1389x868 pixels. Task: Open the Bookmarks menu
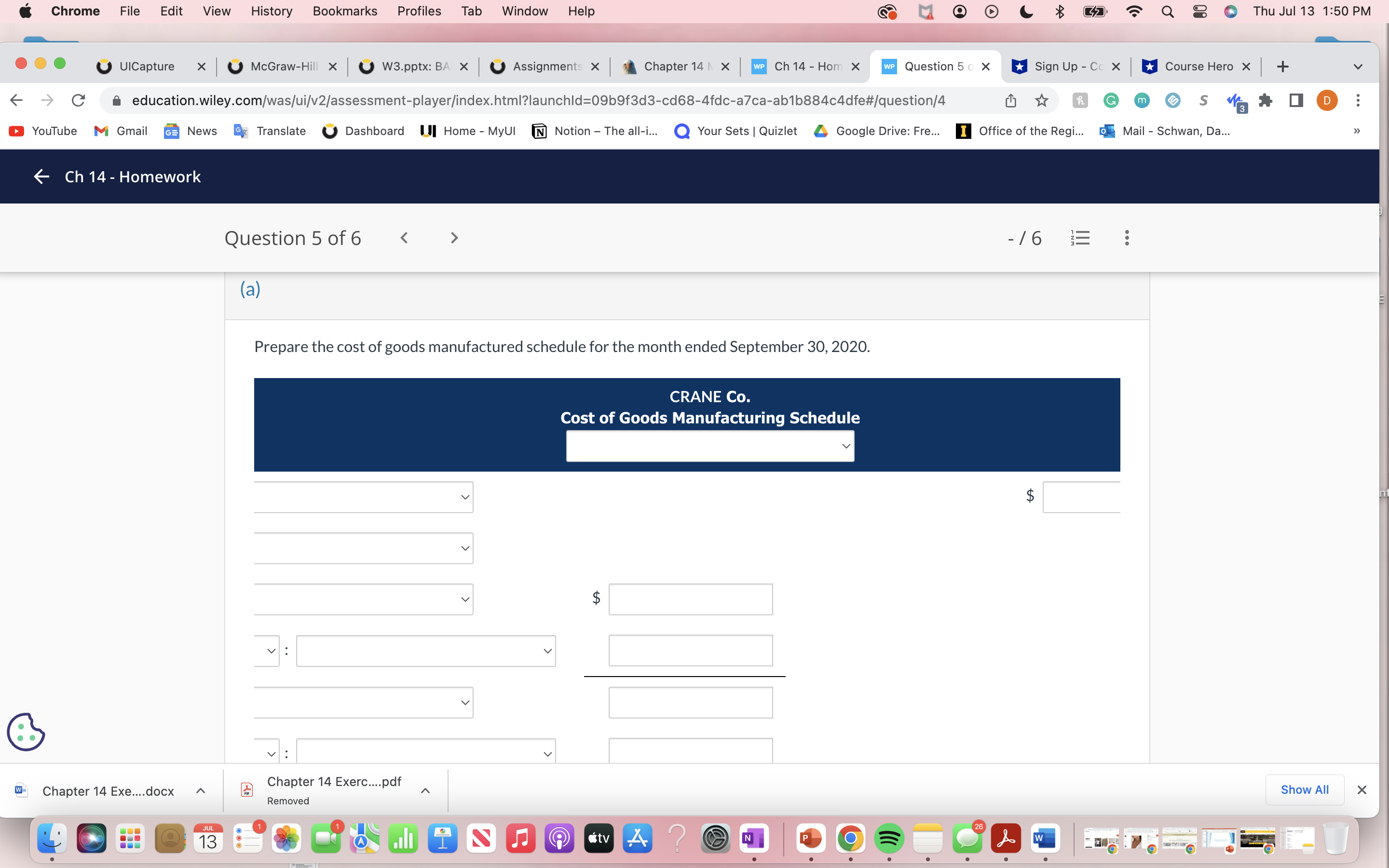point(344,11)
